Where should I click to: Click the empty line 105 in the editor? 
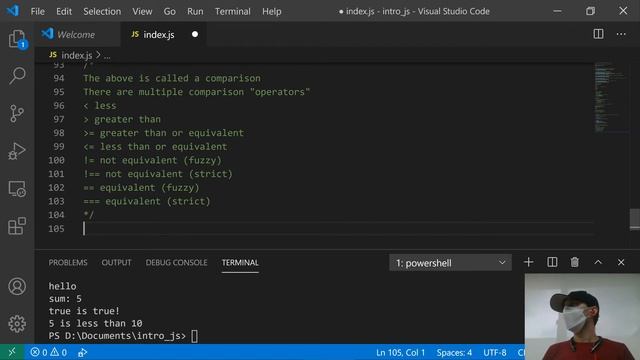tap(337, 229)
